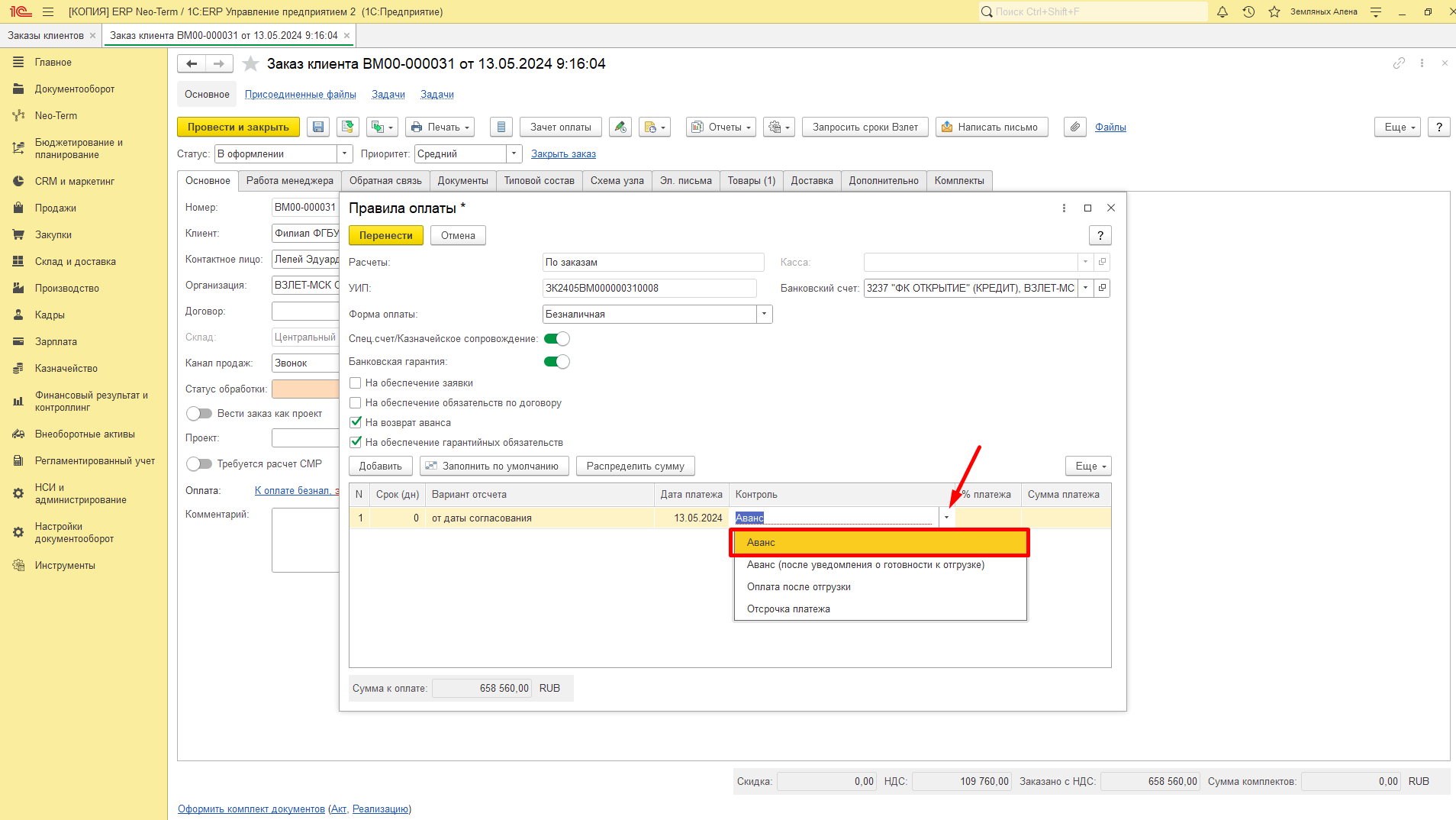The image size is (1456, 820).
Task: Click Распределить сумму button
Action: click(x=636, y=466)
